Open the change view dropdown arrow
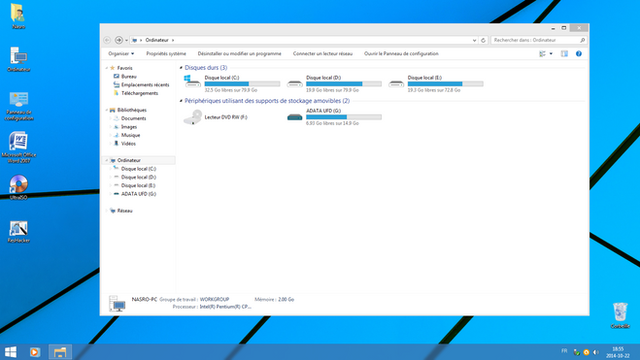 click(x=551, y=54)
